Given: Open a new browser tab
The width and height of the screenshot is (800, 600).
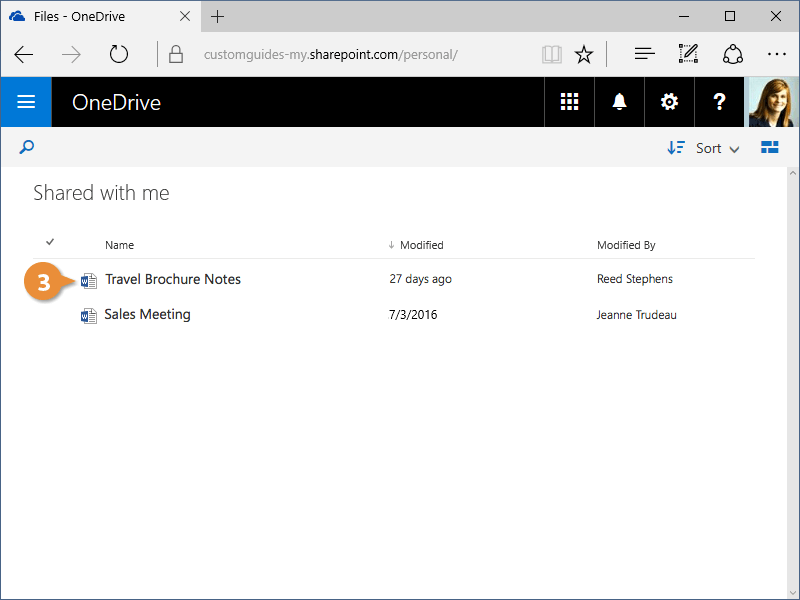Looking at the screenshot, I should point(218,17).
